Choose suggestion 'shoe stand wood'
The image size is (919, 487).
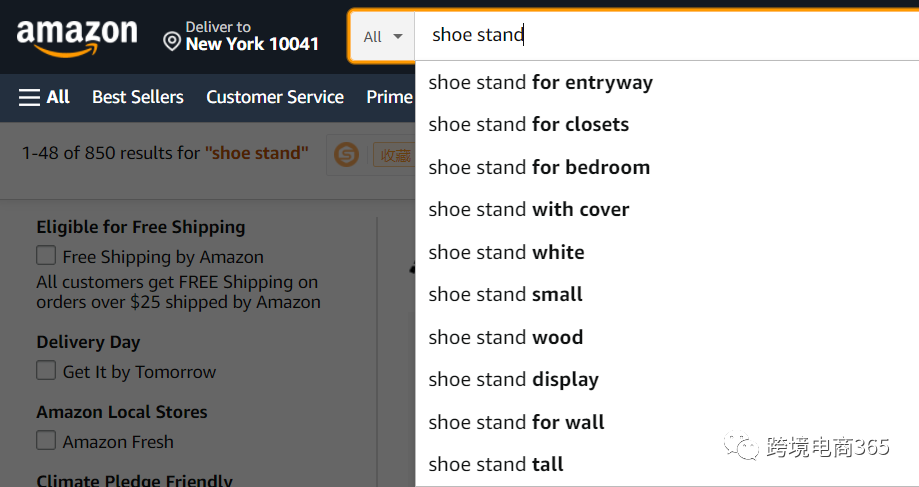pos(505,337)
